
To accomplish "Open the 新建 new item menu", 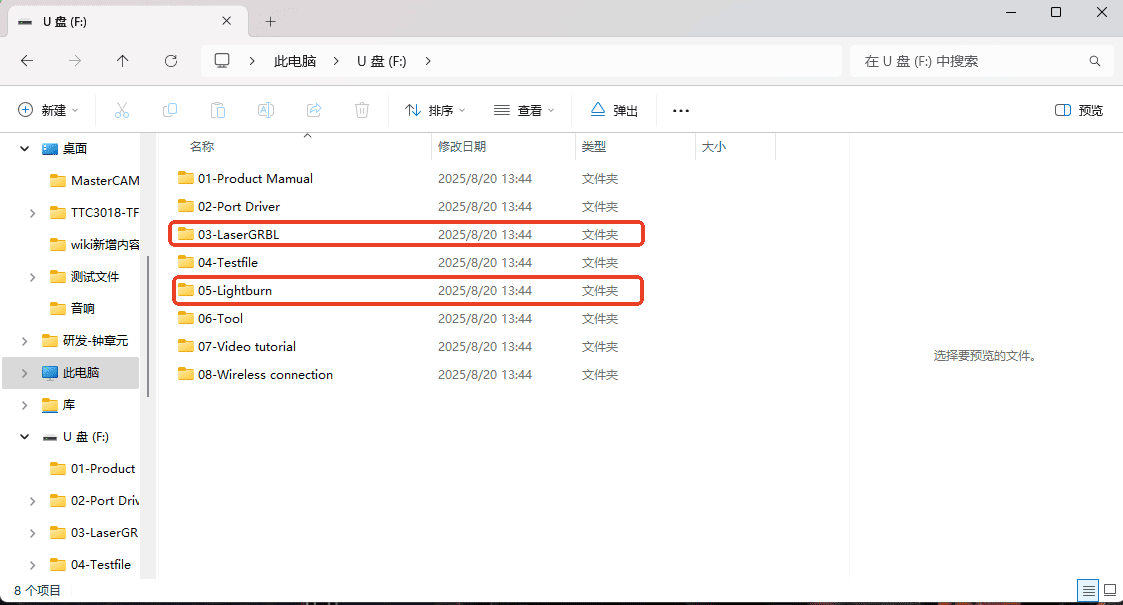I will (x=48, y=110).
